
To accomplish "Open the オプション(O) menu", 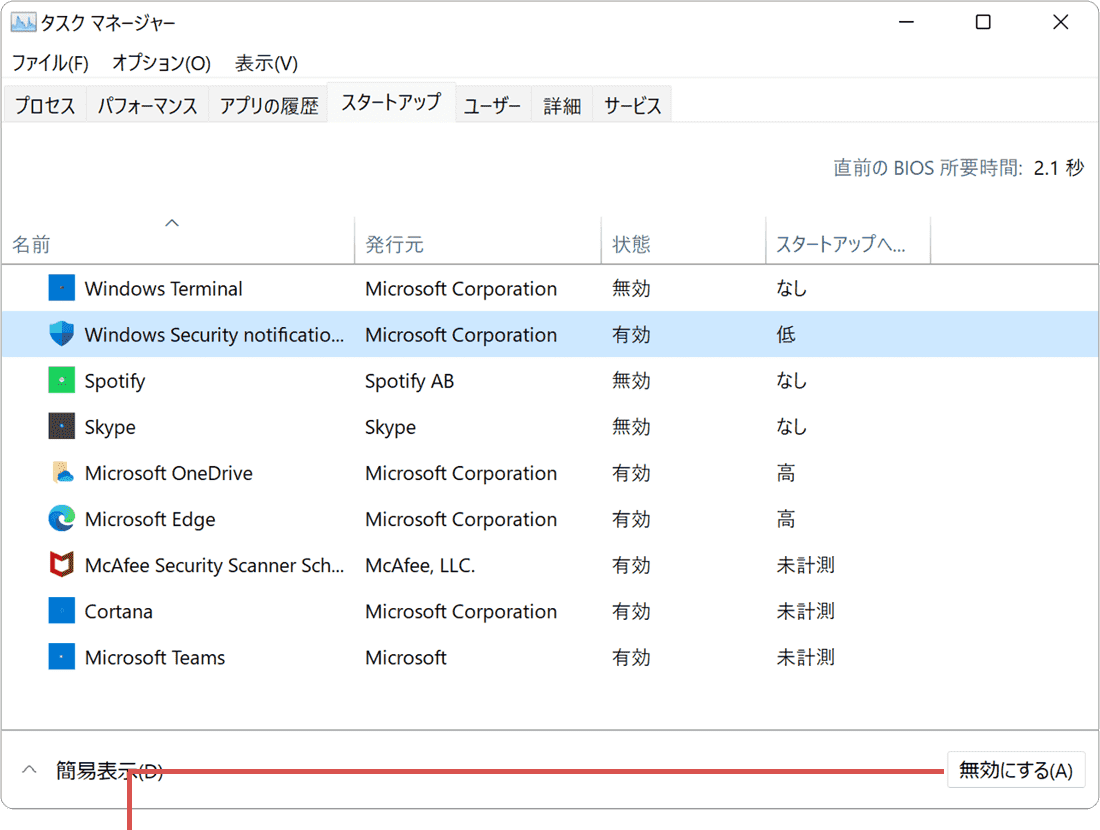I will [x=161, y=63].
